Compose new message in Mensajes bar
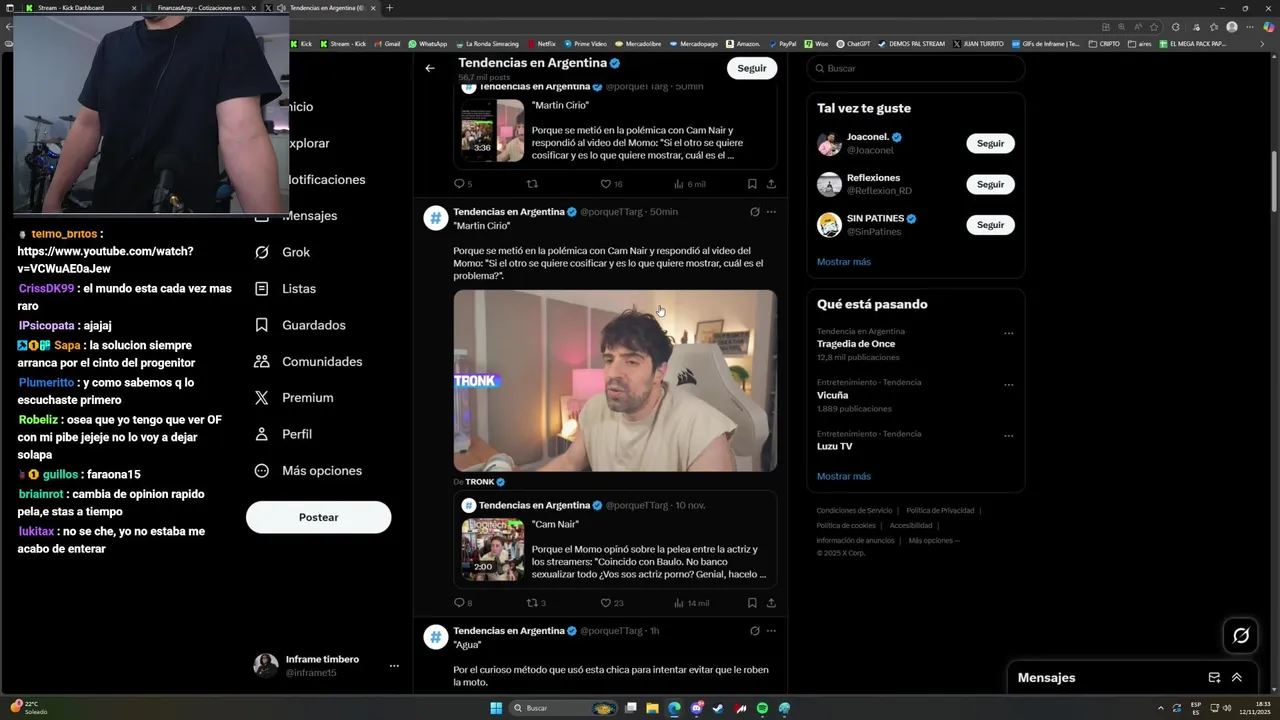This screenshot has height=720, width=1280. pyautogui.click(x=1214, y=677)
